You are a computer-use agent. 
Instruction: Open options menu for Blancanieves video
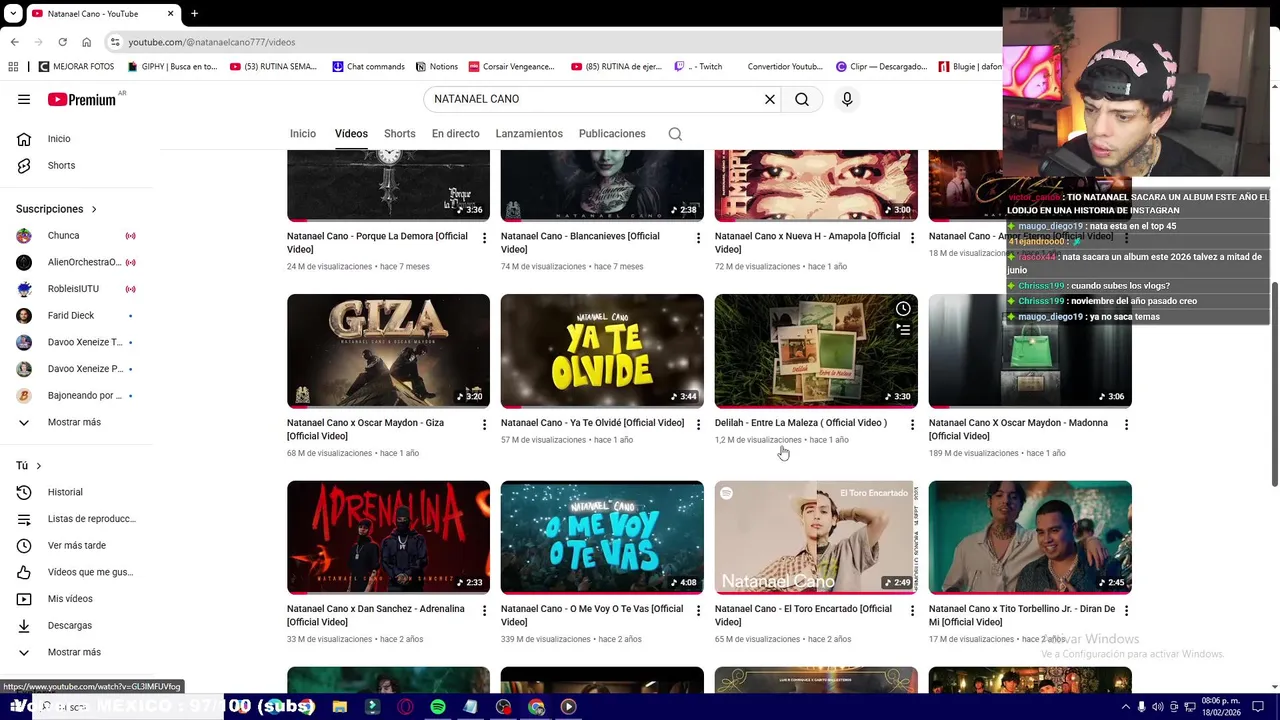tap(698, 238)
